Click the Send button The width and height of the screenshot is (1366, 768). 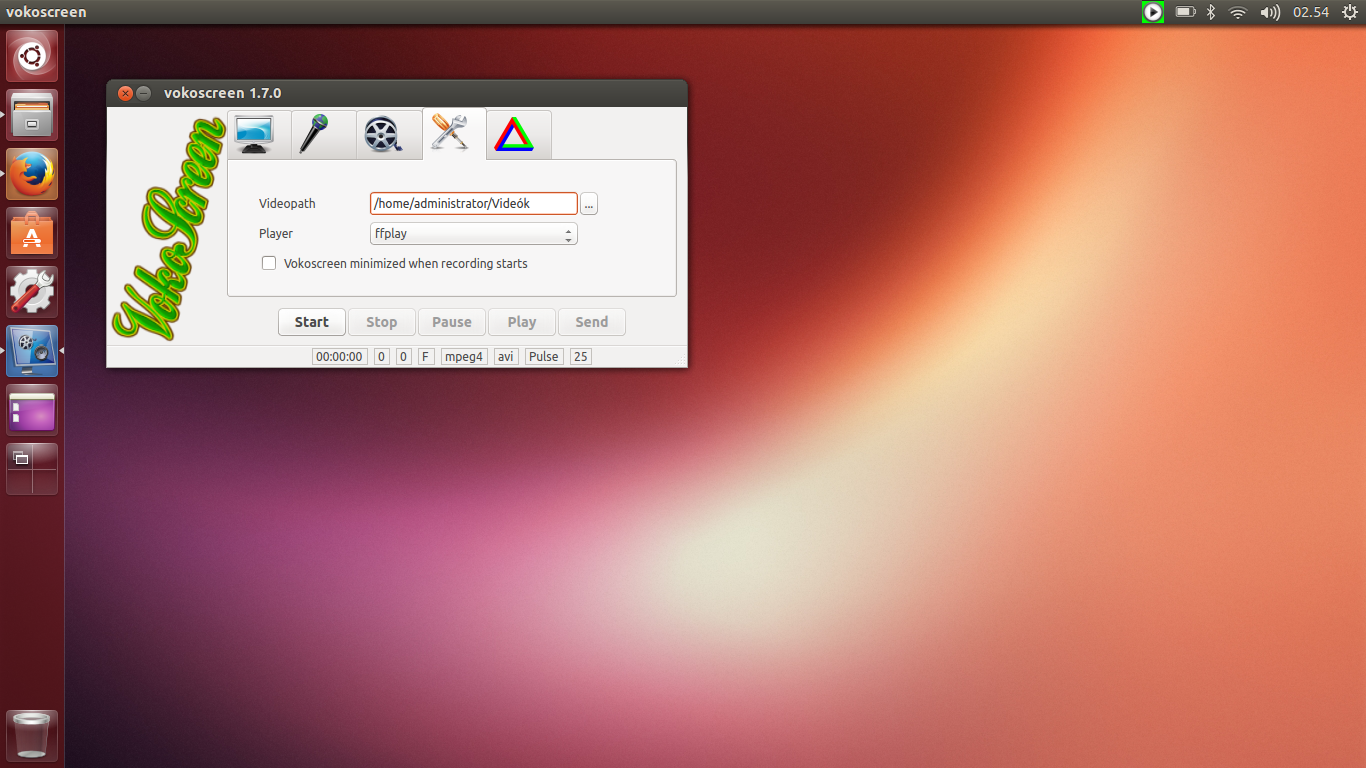point(592,322)
